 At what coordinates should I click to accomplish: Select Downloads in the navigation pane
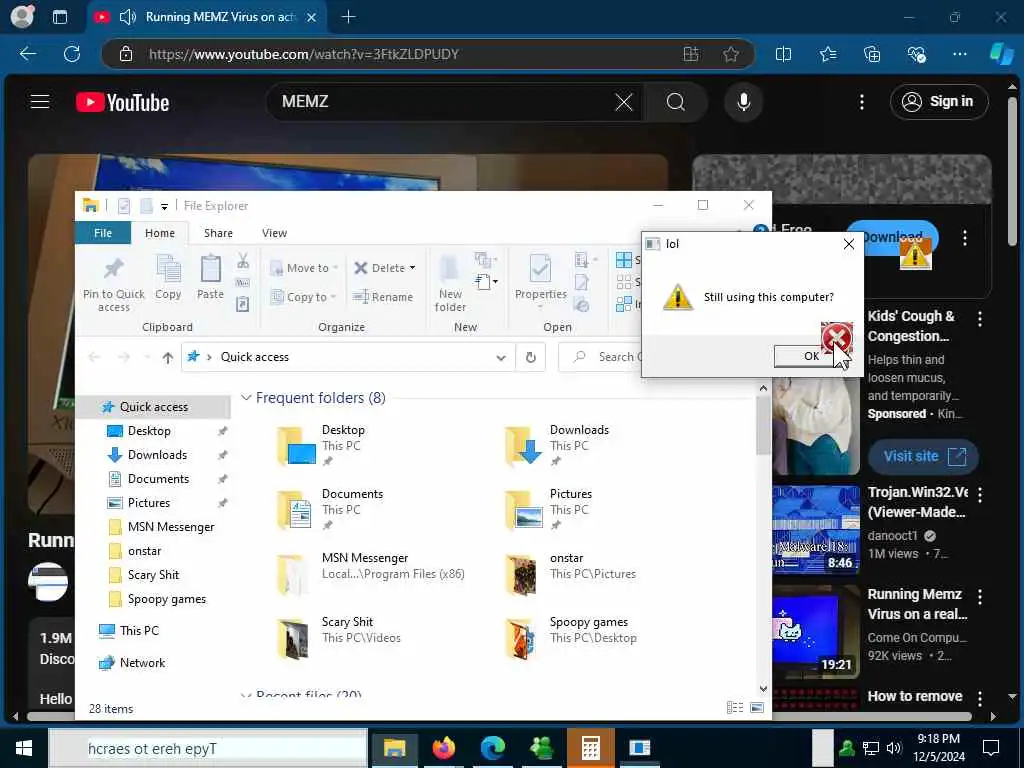click(x=157, y=455)
